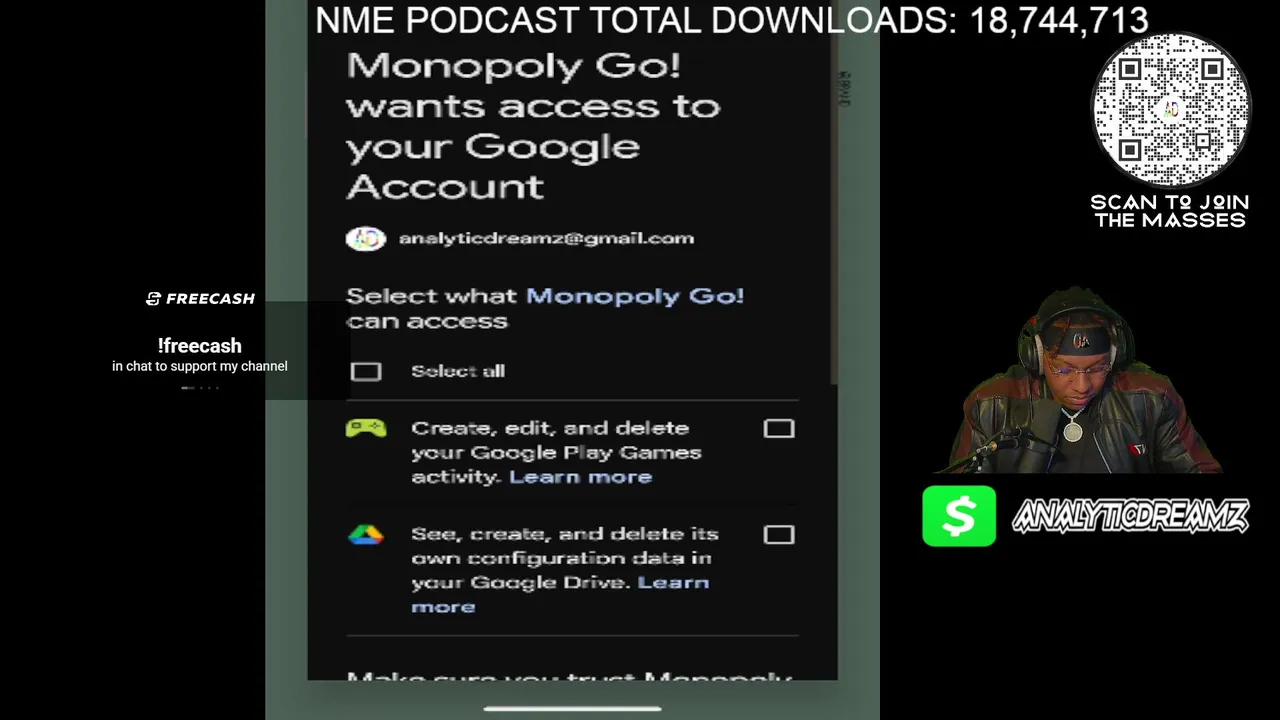Image resolution: width=1280 pixels, height=720 pixels.
Task: Click the Scan to join the masses text
Action: (1169, 211)
